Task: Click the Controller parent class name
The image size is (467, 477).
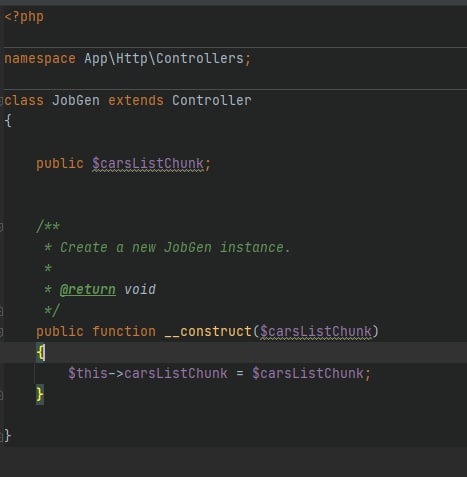Action: point(212,100)
